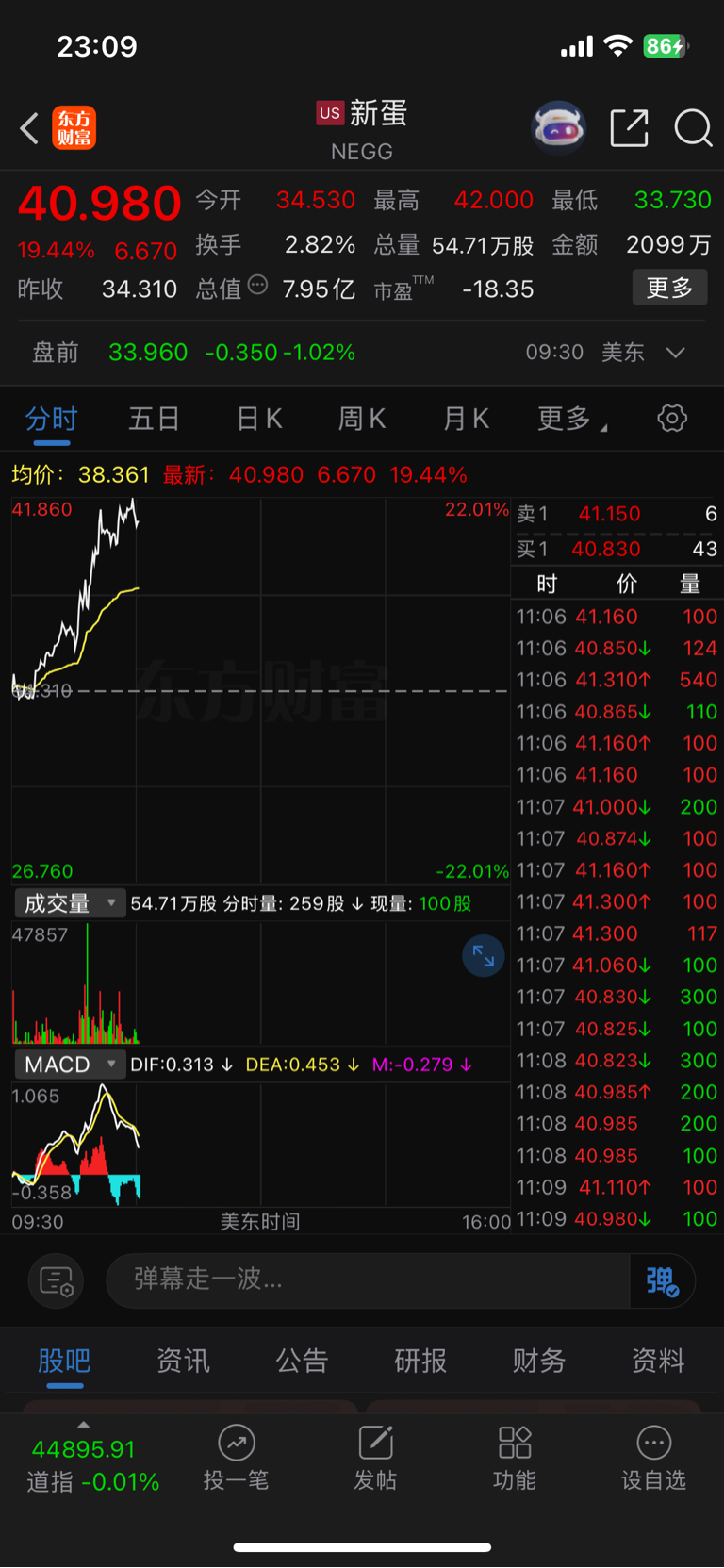Open the MACD indicator dropdown
Viewport: 724px width, 1568px height.
(x=70, y=1065)
